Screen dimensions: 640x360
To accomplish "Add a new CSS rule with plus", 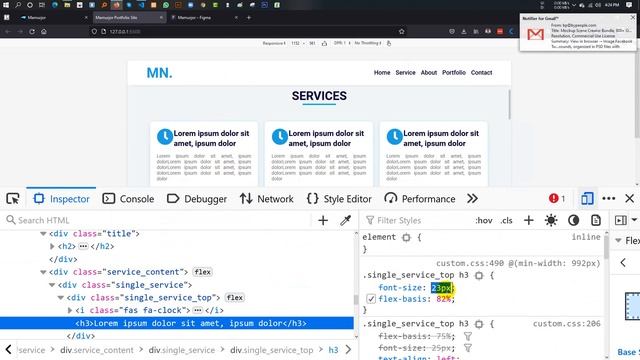I will point(529,220).
